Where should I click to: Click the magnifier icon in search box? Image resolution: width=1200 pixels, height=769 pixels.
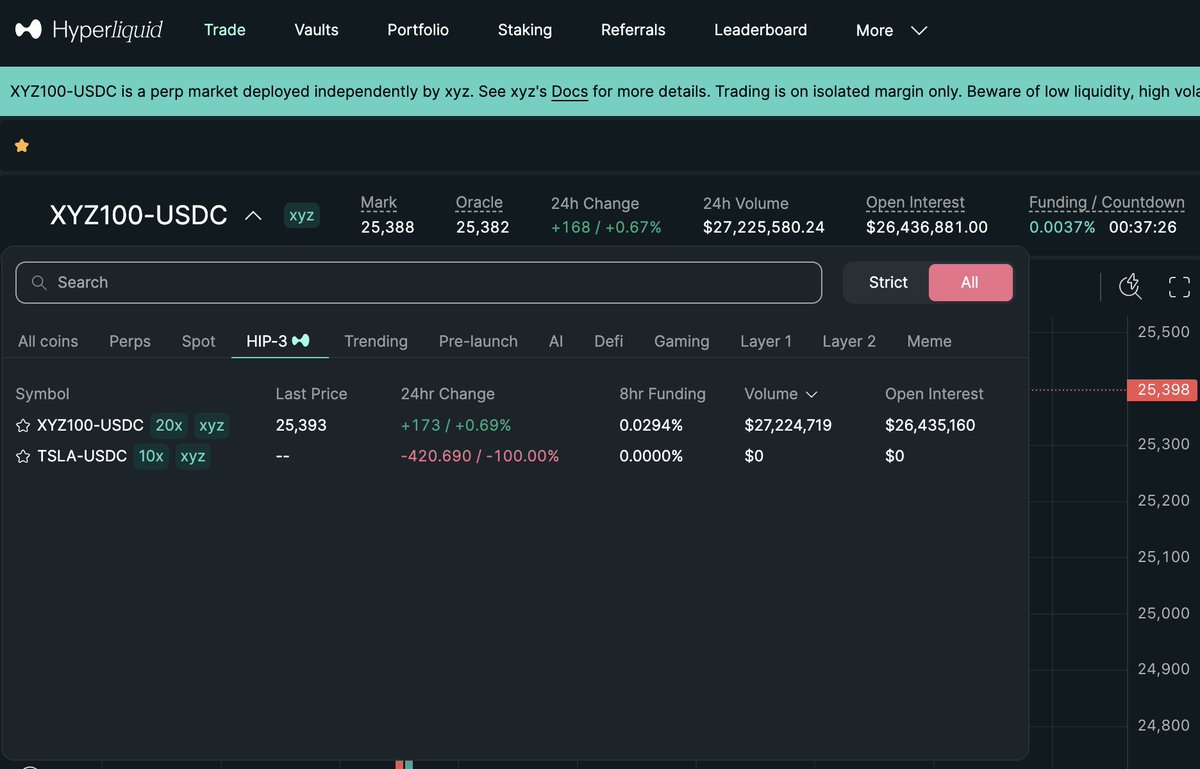(x=40, y=283)
